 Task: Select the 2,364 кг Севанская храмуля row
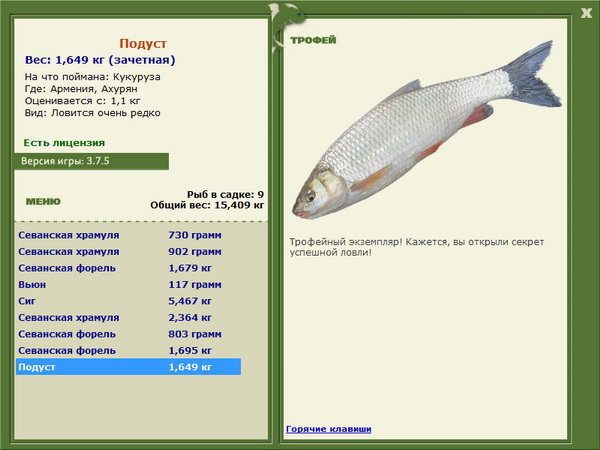[x=129, y=317]
